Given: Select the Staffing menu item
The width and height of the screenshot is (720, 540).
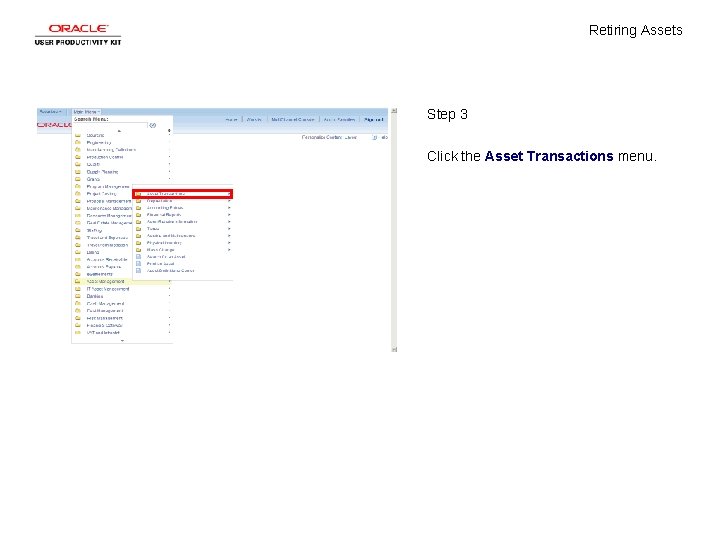Looking at the screenshot, I should click(94, 231).
